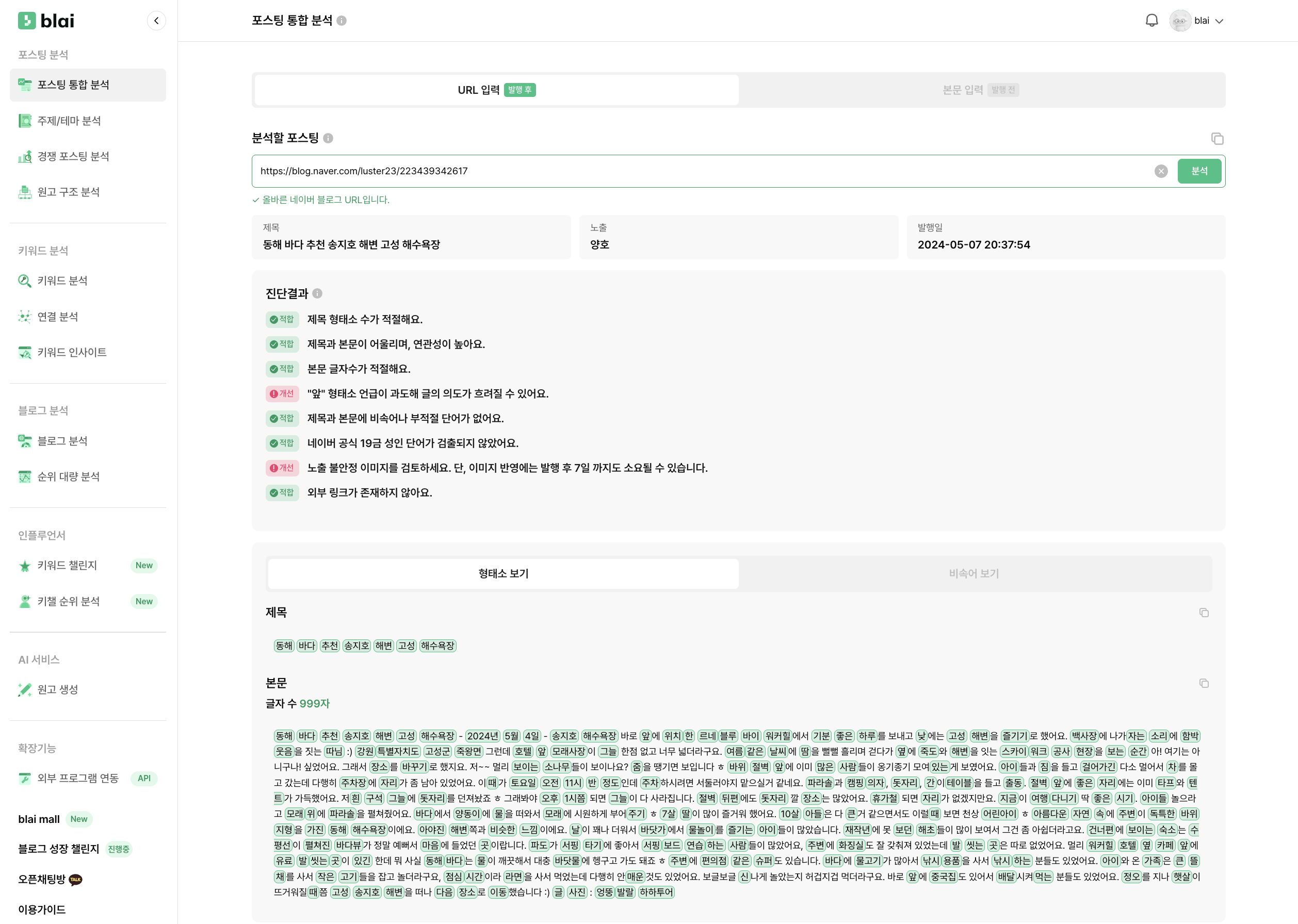Open 원고 생성 AI service
The height and width of the screenshot is (924, 1298).
[x=57, y=689]
